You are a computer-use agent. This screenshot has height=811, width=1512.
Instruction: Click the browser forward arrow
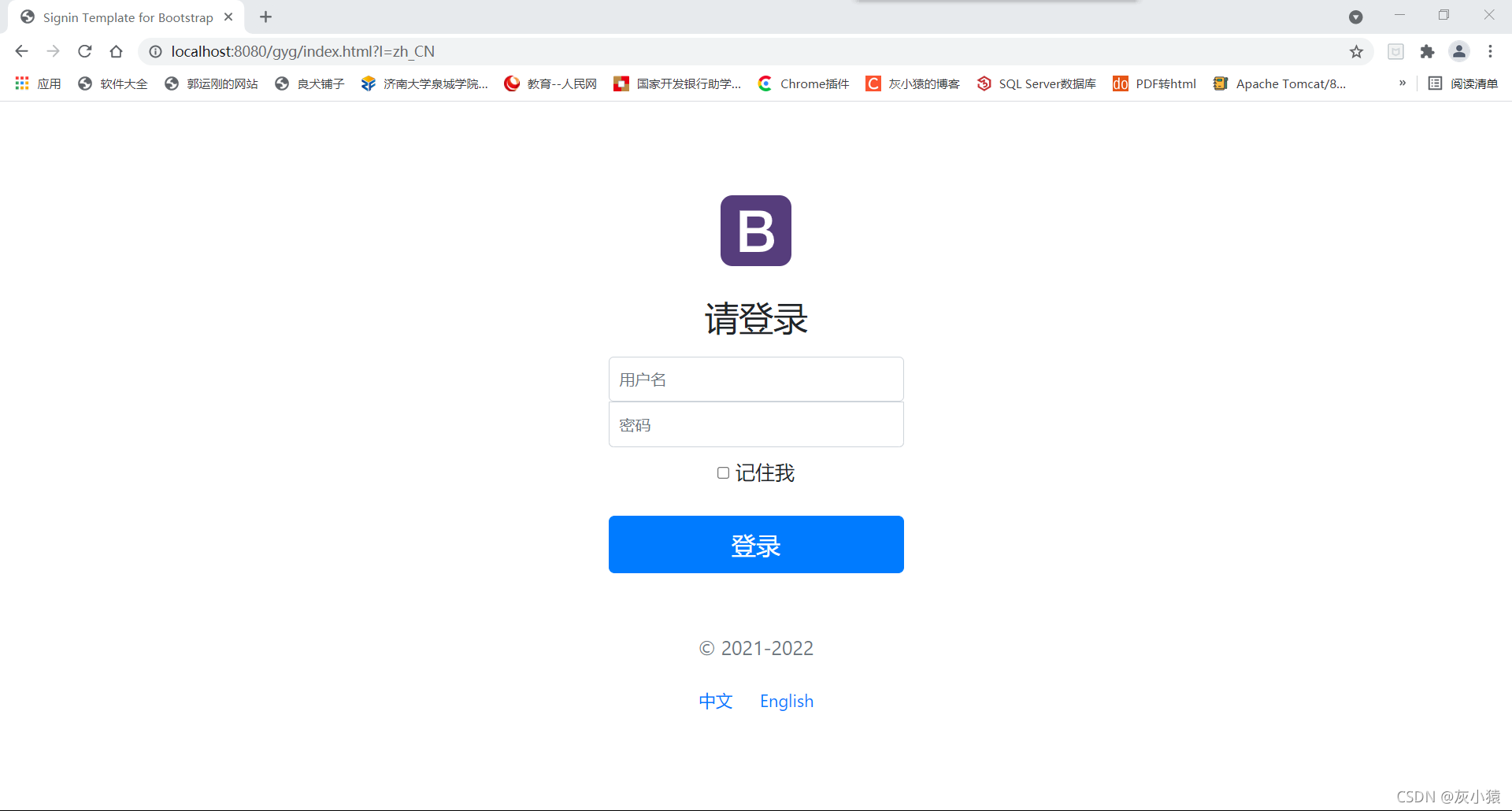click(x=53, y=51)
